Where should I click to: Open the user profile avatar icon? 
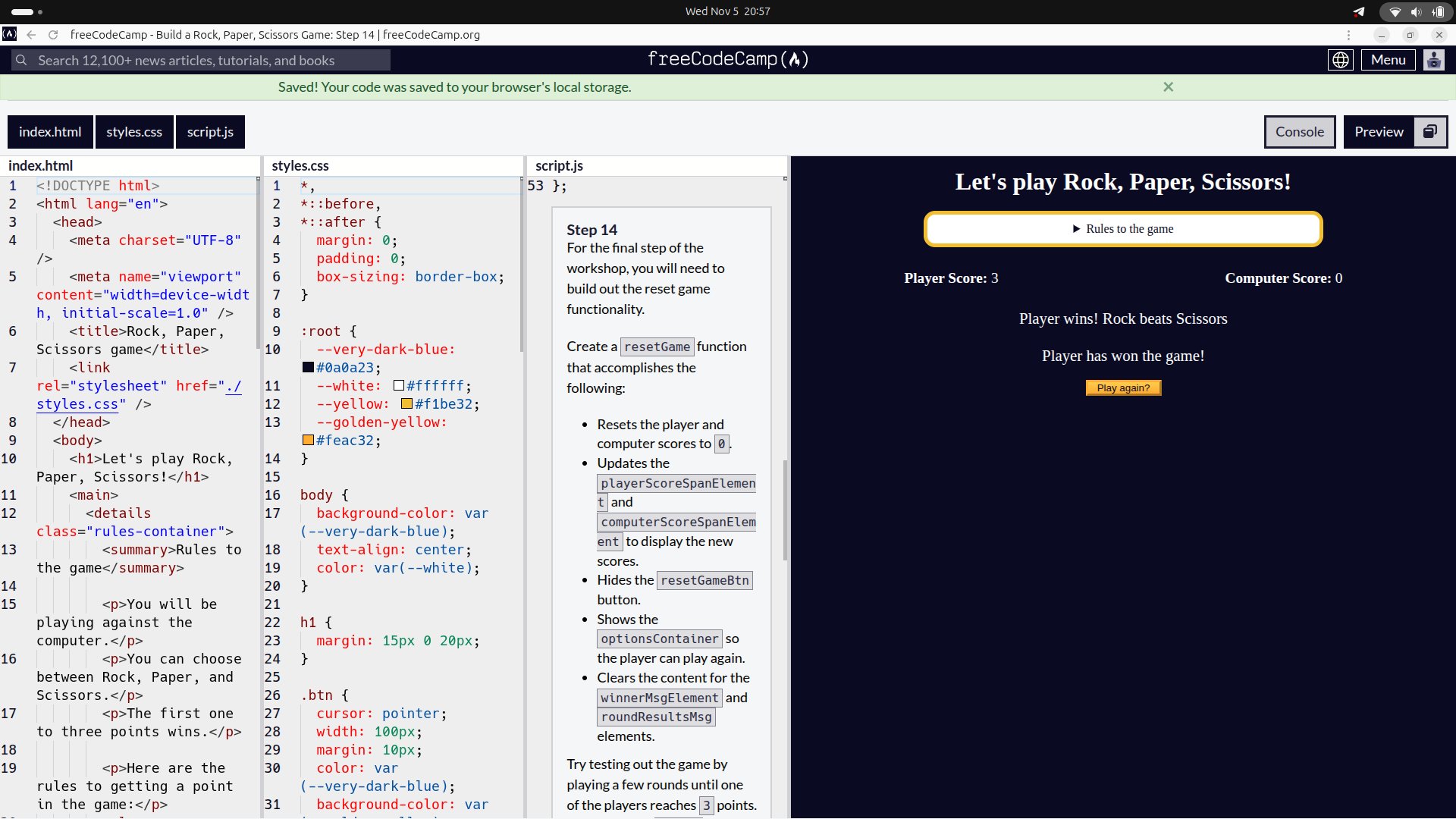pos(1433,60)
